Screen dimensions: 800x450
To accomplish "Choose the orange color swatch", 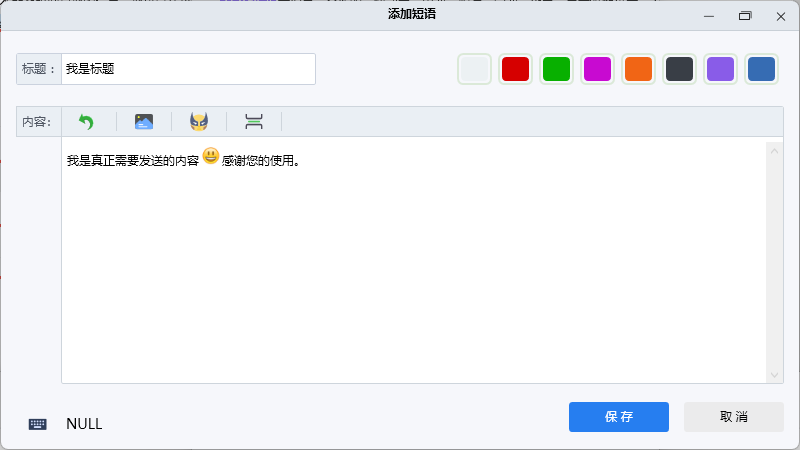I will [638, 69].
